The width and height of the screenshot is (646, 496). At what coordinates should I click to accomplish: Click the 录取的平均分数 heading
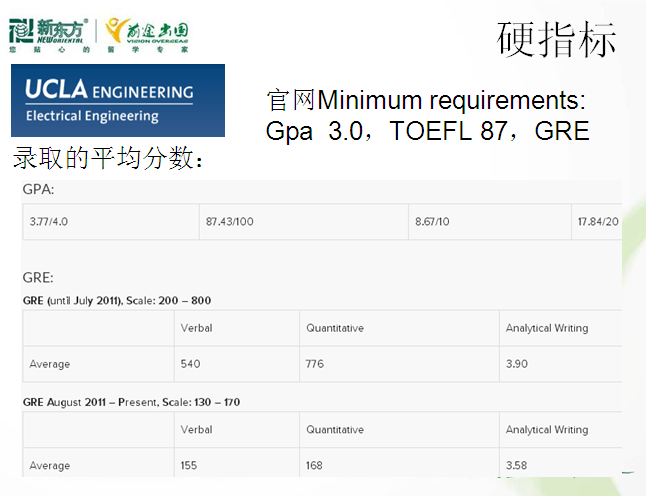pyautogui.click(x=108, y=158)
